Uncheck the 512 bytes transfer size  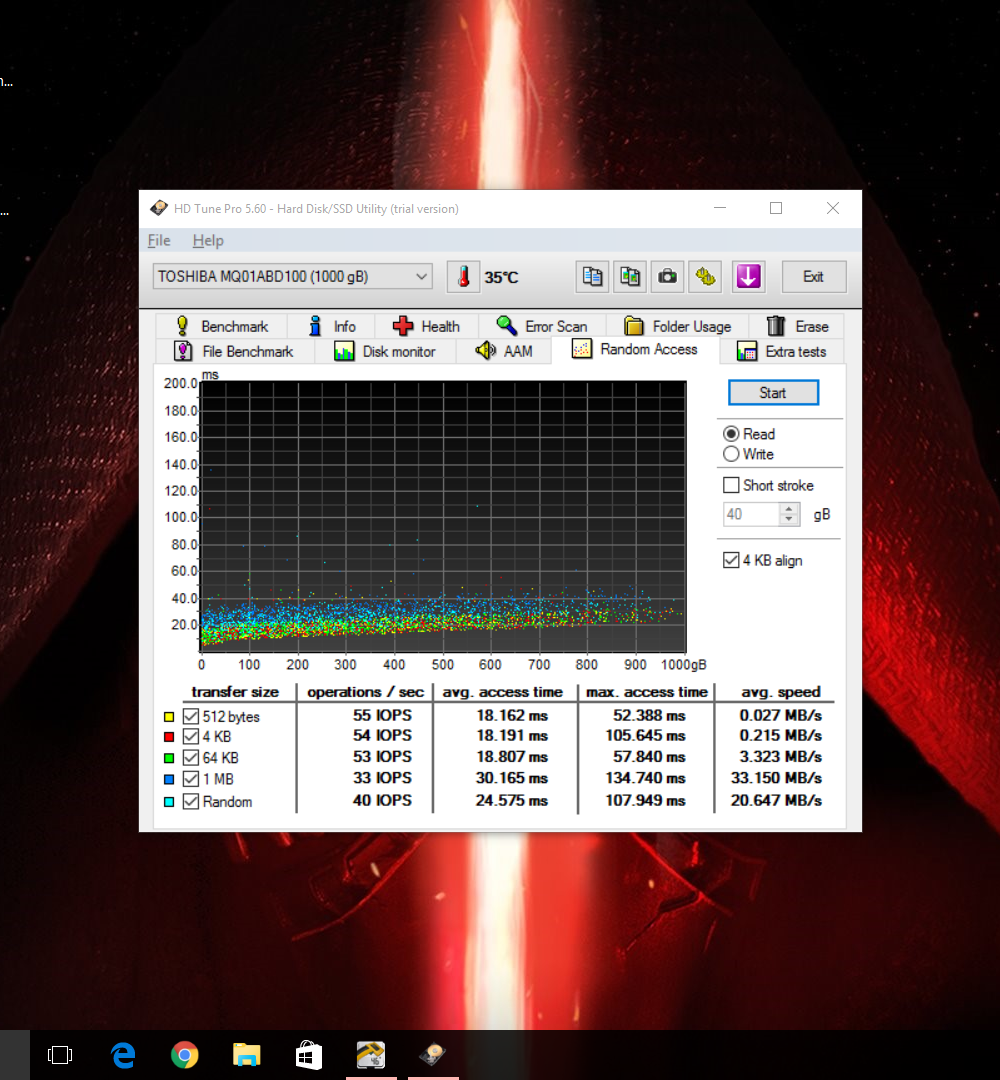click(191, 716)
